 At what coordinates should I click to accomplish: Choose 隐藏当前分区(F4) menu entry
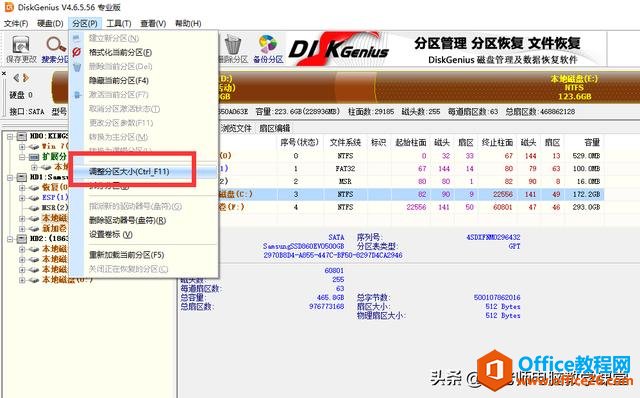pos(143,80)
